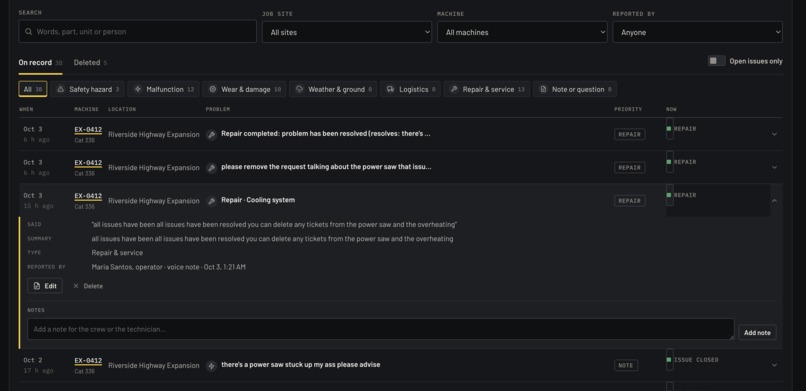The height and width of the screenshot is (391, 806).
Task: Open the All sites job site dropdown
Action: pos(347,32)
